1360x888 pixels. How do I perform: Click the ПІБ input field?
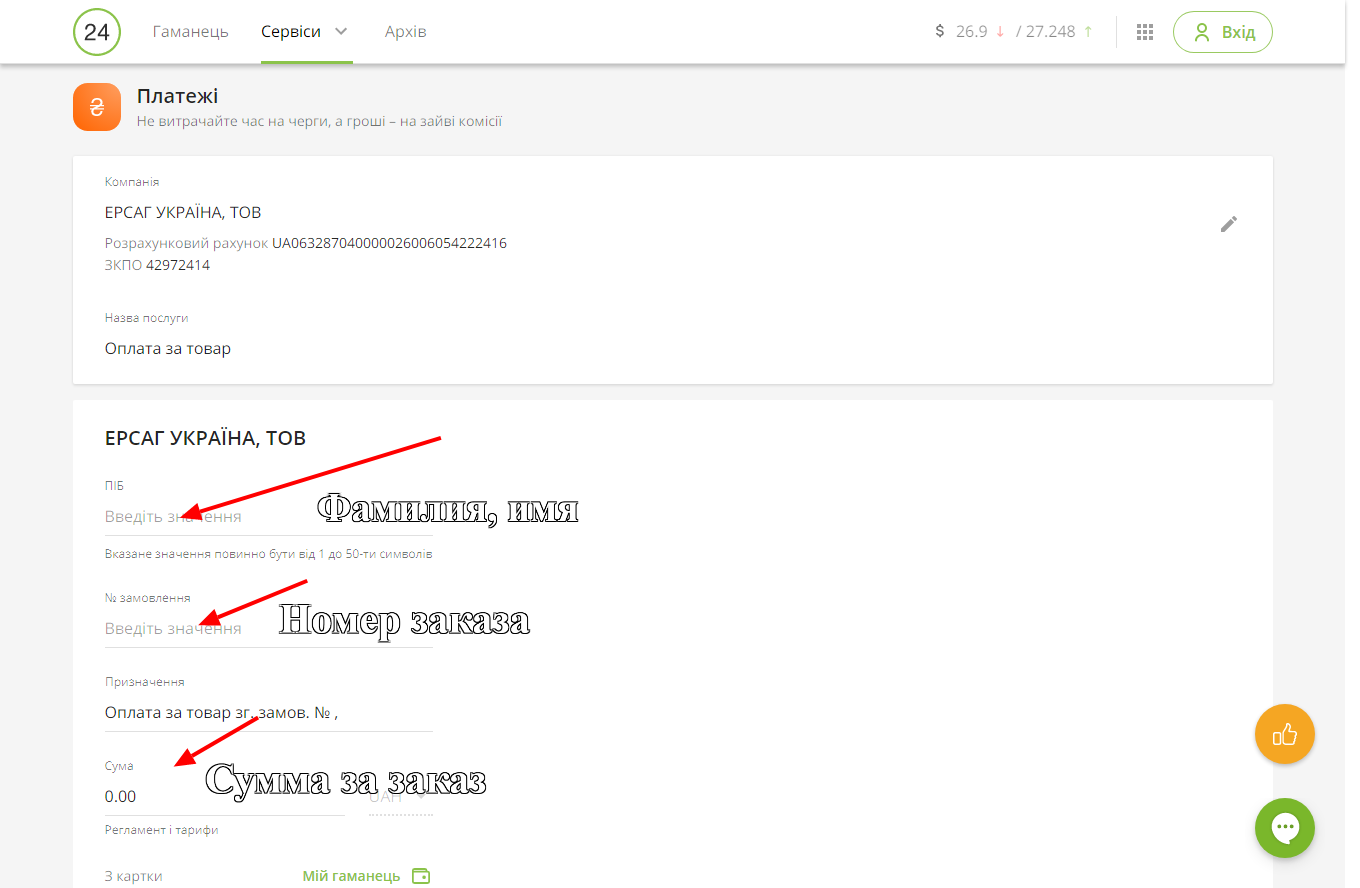tap(269, 517)
